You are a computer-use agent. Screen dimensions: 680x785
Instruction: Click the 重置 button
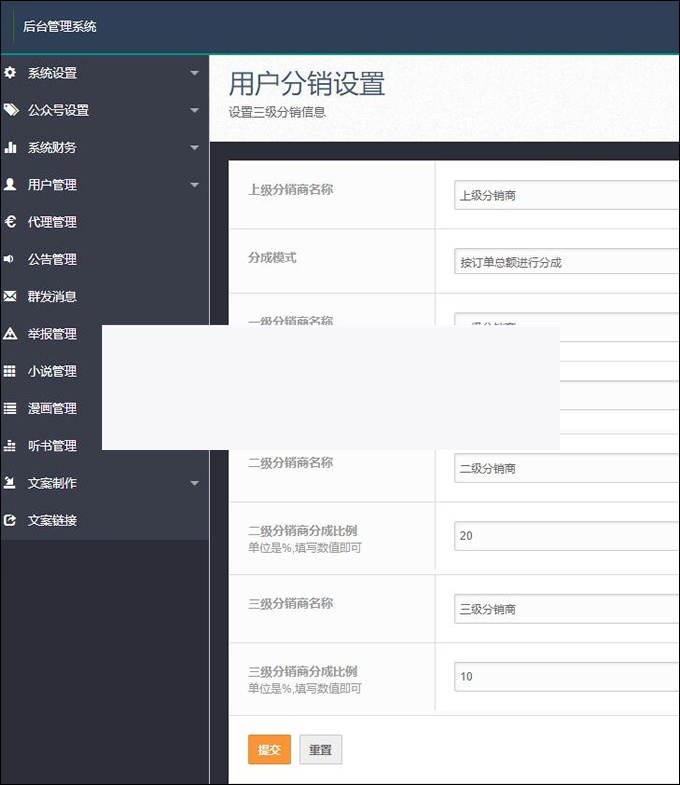[320, 750]
